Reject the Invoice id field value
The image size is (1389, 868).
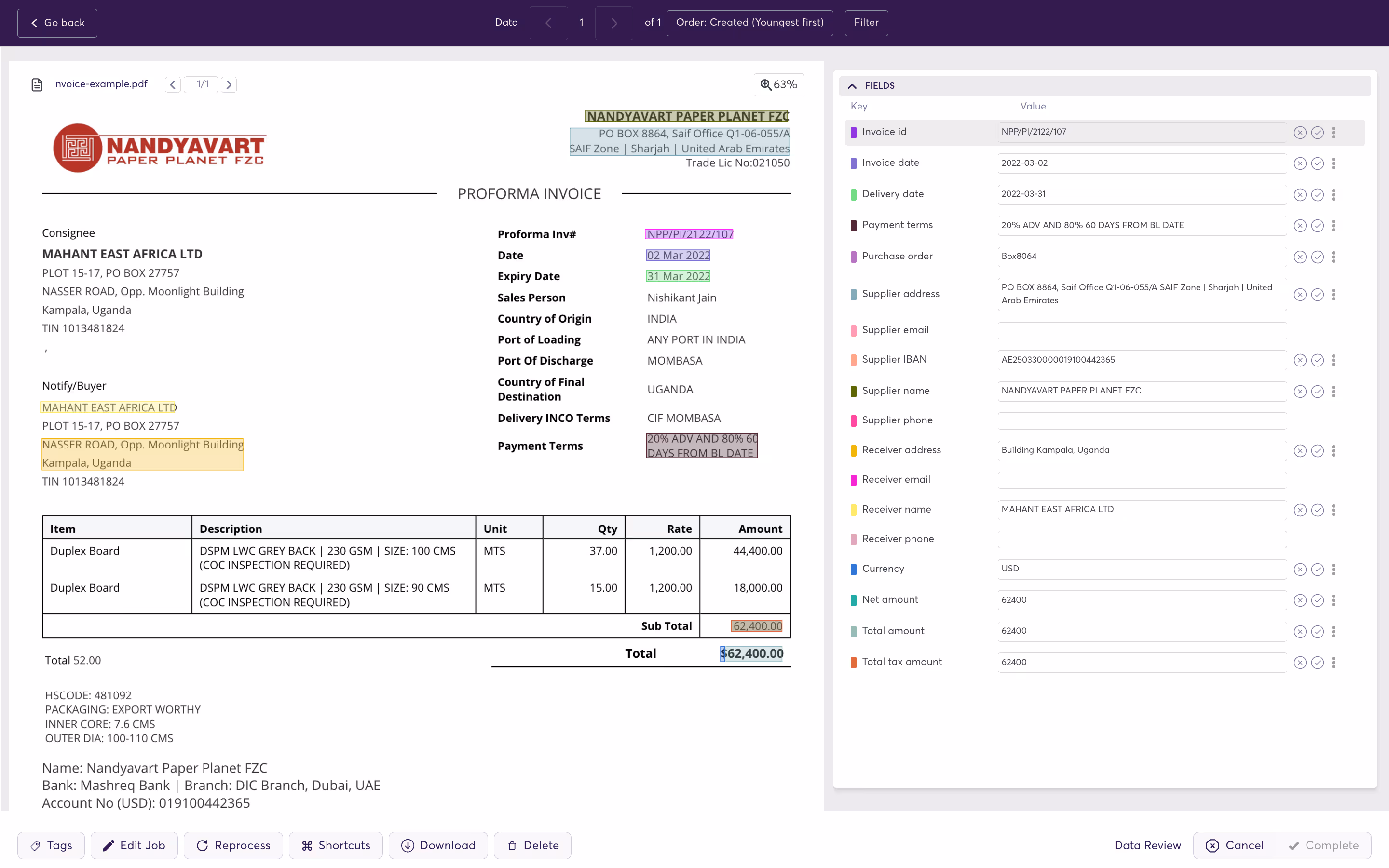[x=1300, y=133]
